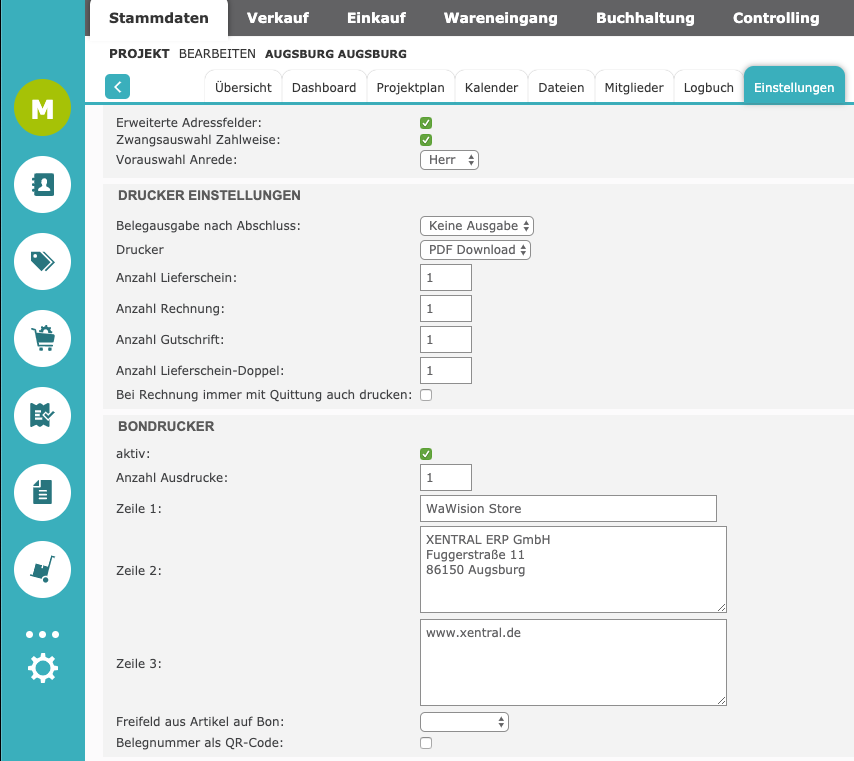Open the Vorauswahl Anrede dropdown
The height and width of the screenshot is (761, 854).
click(449, 160)
